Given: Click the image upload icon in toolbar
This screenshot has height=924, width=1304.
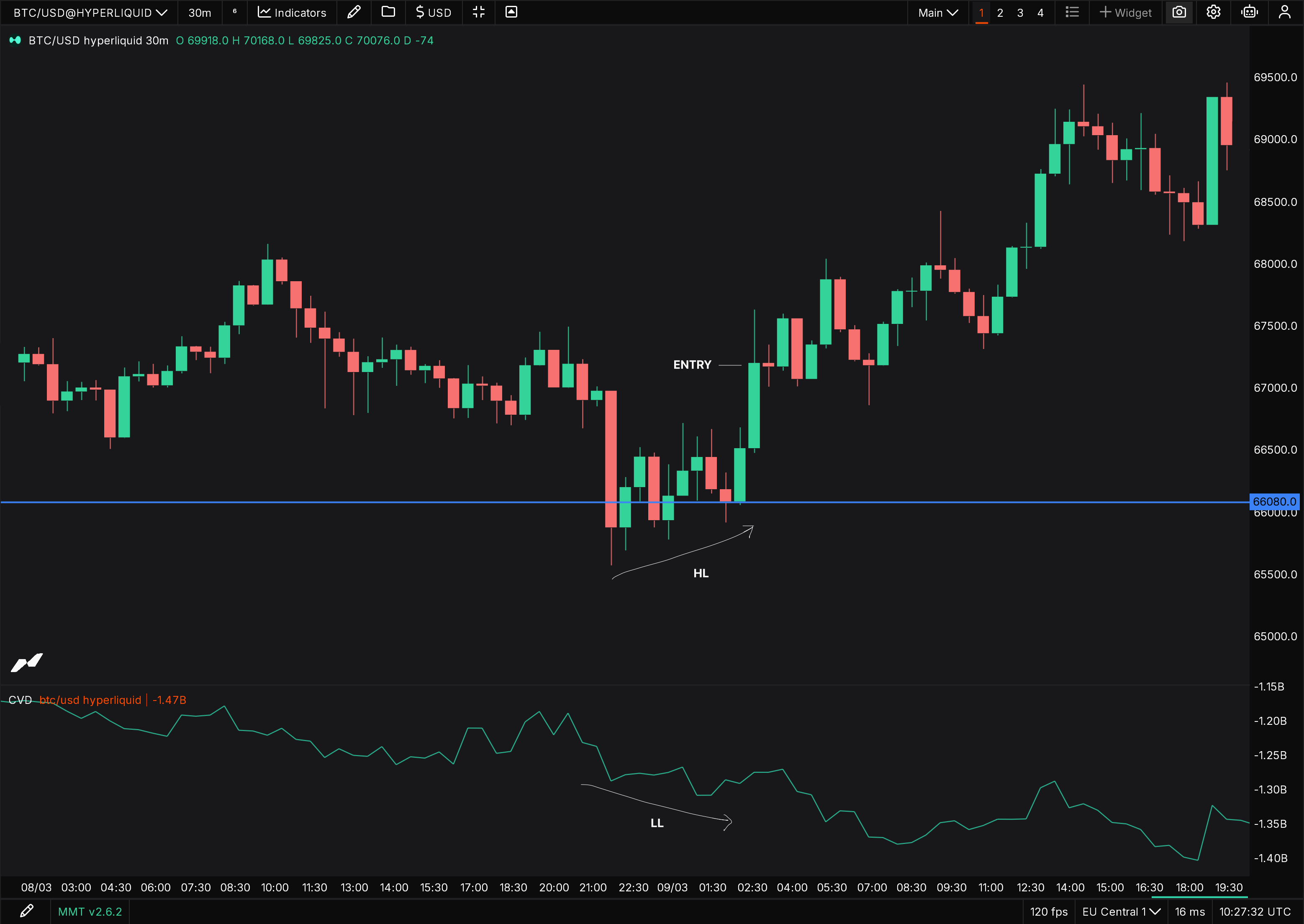Looking at the screenshot, I should pos(511,12).
